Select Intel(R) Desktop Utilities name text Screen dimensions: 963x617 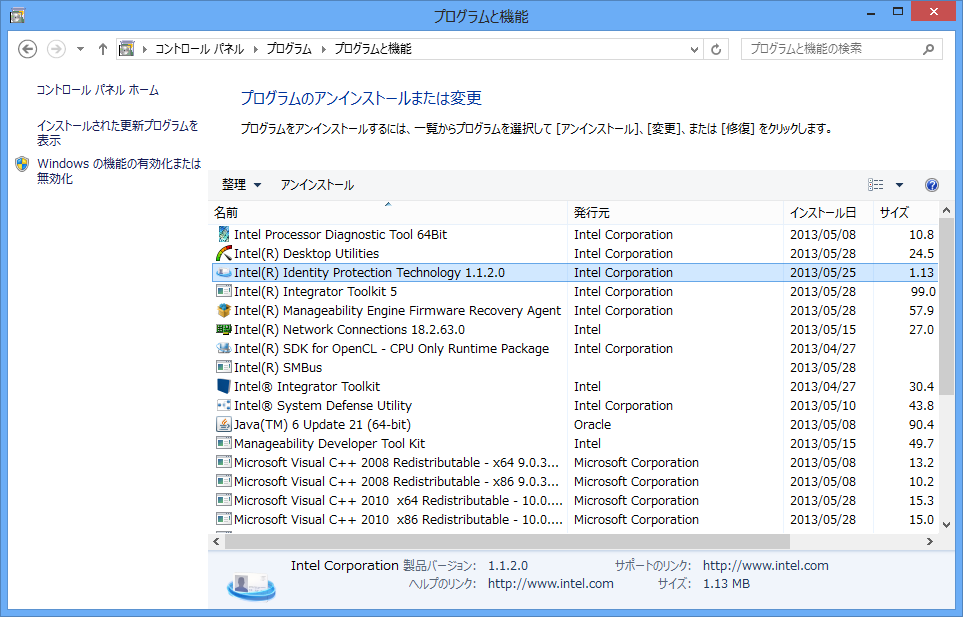(306, 254)
